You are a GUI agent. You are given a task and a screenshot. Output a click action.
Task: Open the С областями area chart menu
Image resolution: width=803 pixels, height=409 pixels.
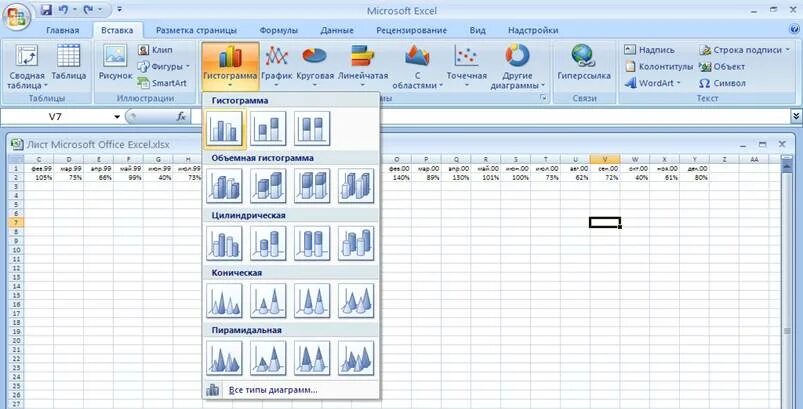[417, 67]
